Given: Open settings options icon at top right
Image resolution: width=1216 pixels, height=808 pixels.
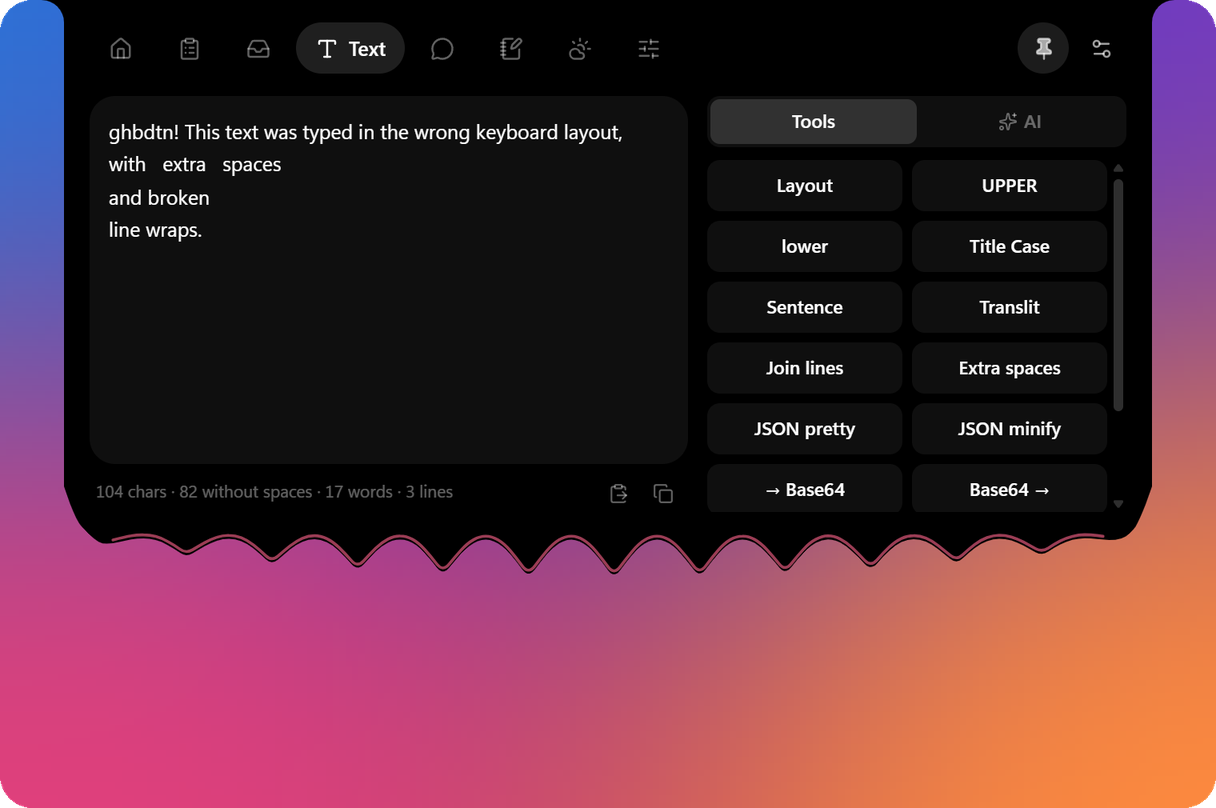Looking at the screenshot, I should coord(1101,49).
